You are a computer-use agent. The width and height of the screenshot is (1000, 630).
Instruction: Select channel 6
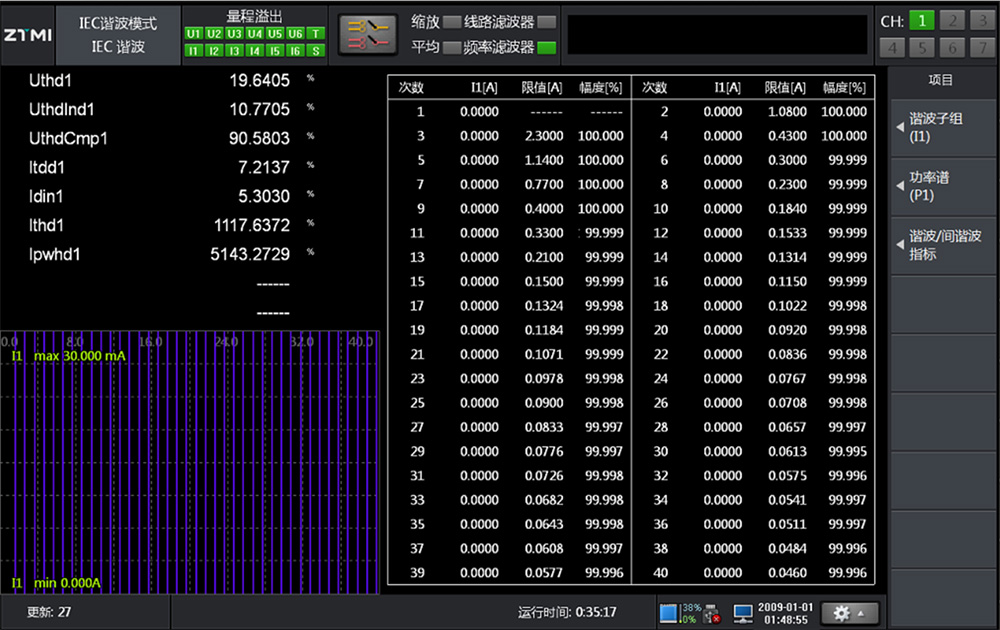[952, 48]
